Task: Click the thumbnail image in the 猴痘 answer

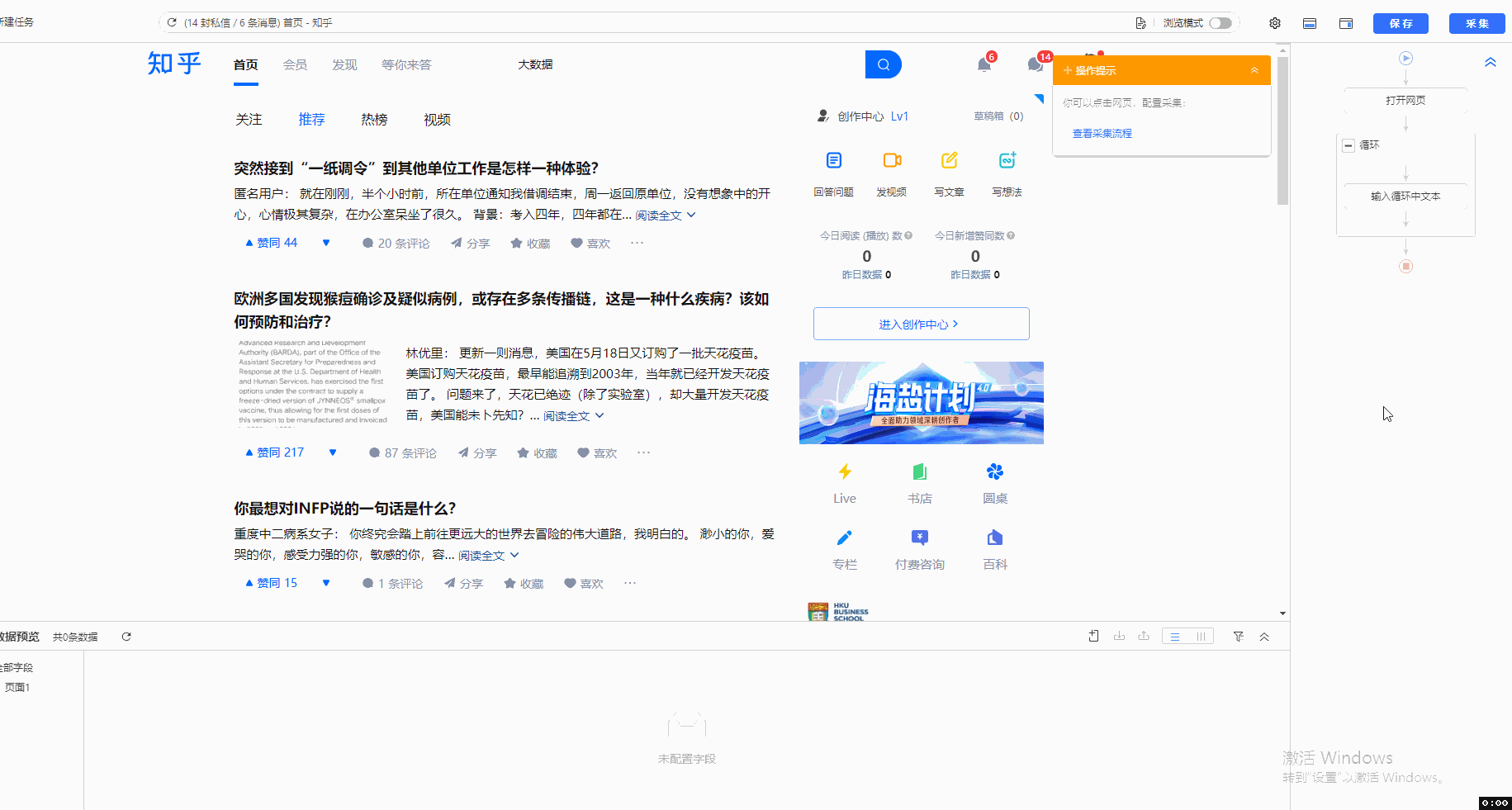Action: click(x=313, y=383)
